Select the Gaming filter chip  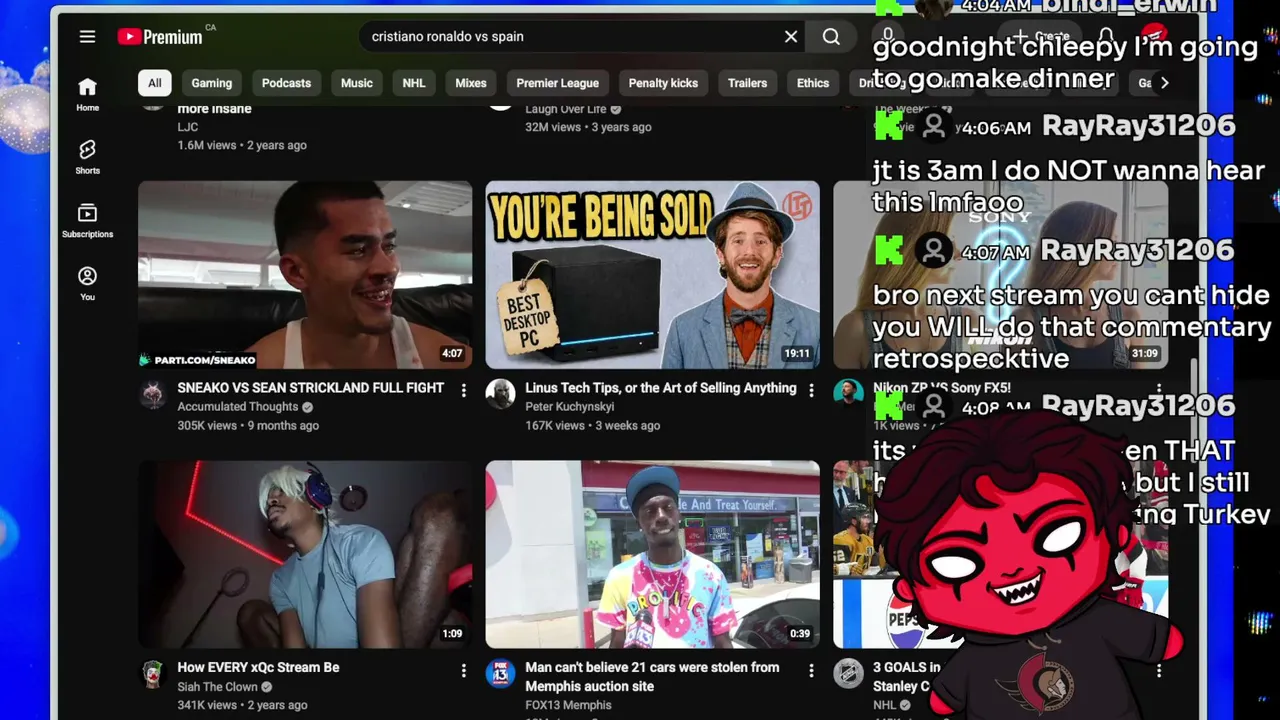click(x=212, y=83)
